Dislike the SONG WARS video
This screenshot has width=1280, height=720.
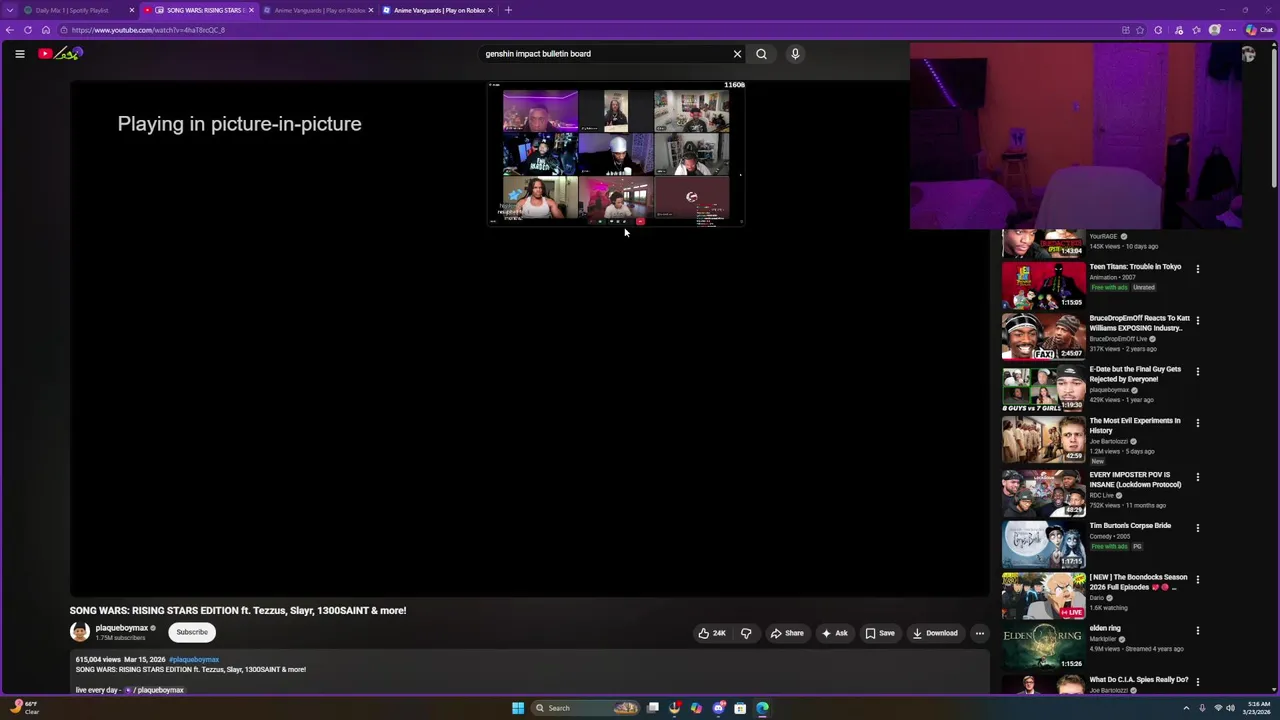point(746,633)
